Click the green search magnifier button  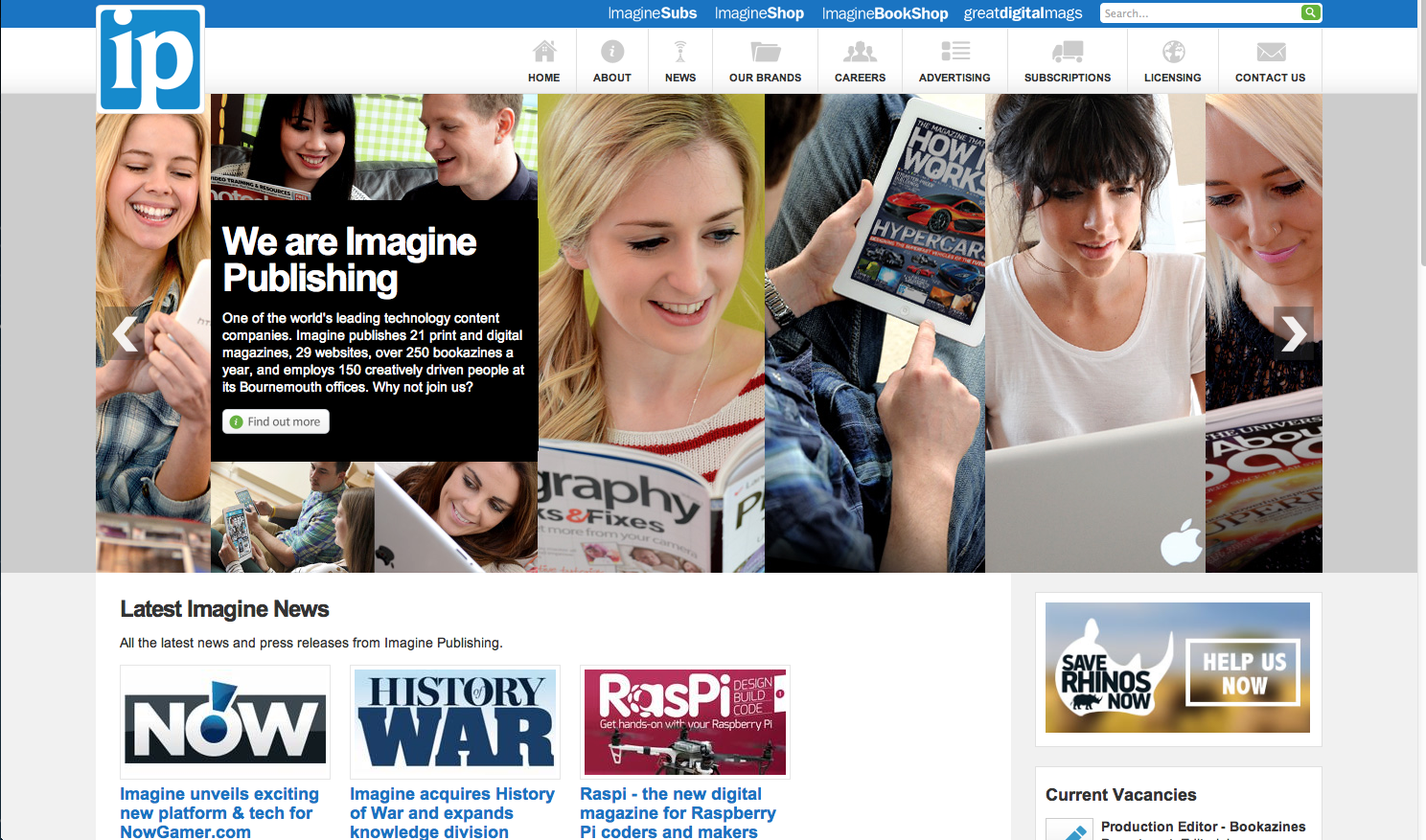(x=1311, y=12)
